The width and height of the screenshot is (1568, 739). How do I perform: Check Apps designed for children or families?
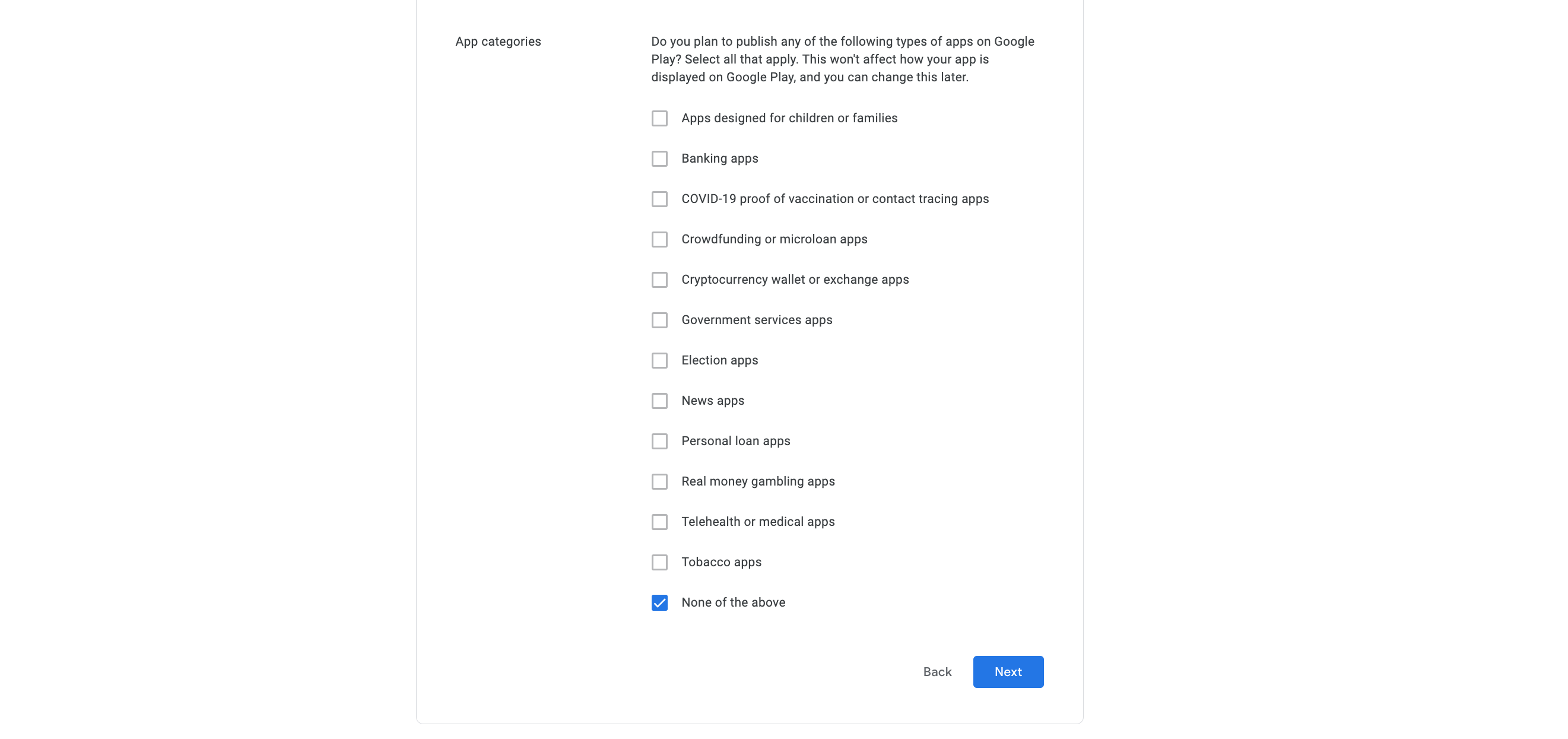click(x=659, y=118)
